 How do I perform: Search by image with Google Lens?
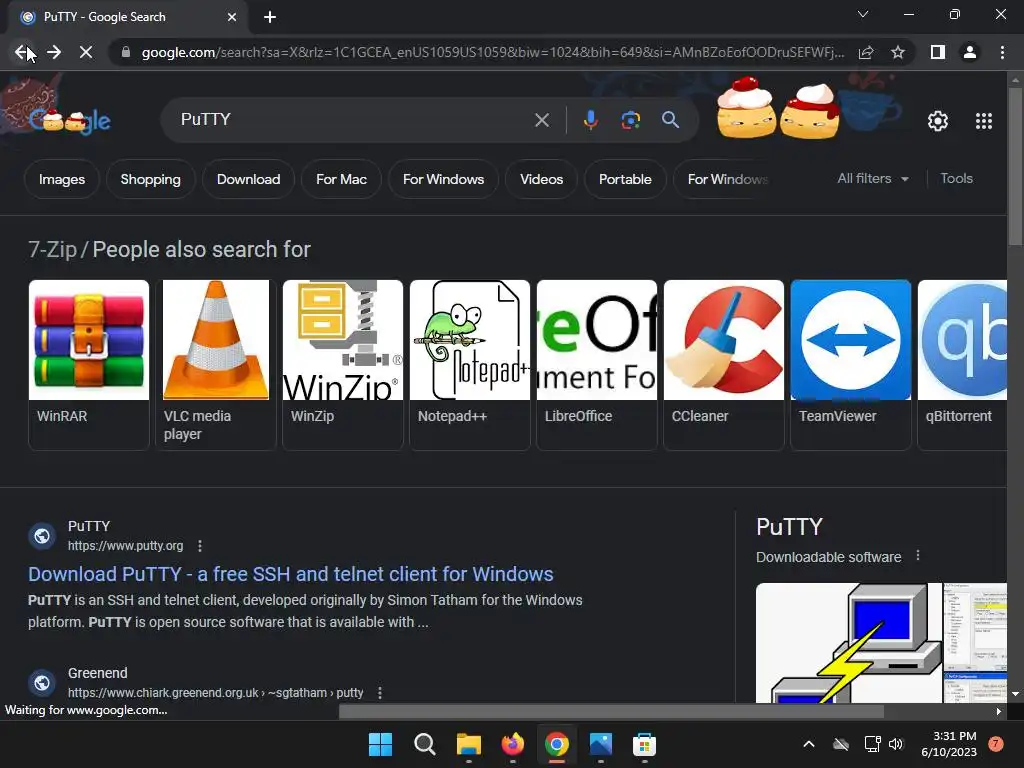click(x=630, y=120)
